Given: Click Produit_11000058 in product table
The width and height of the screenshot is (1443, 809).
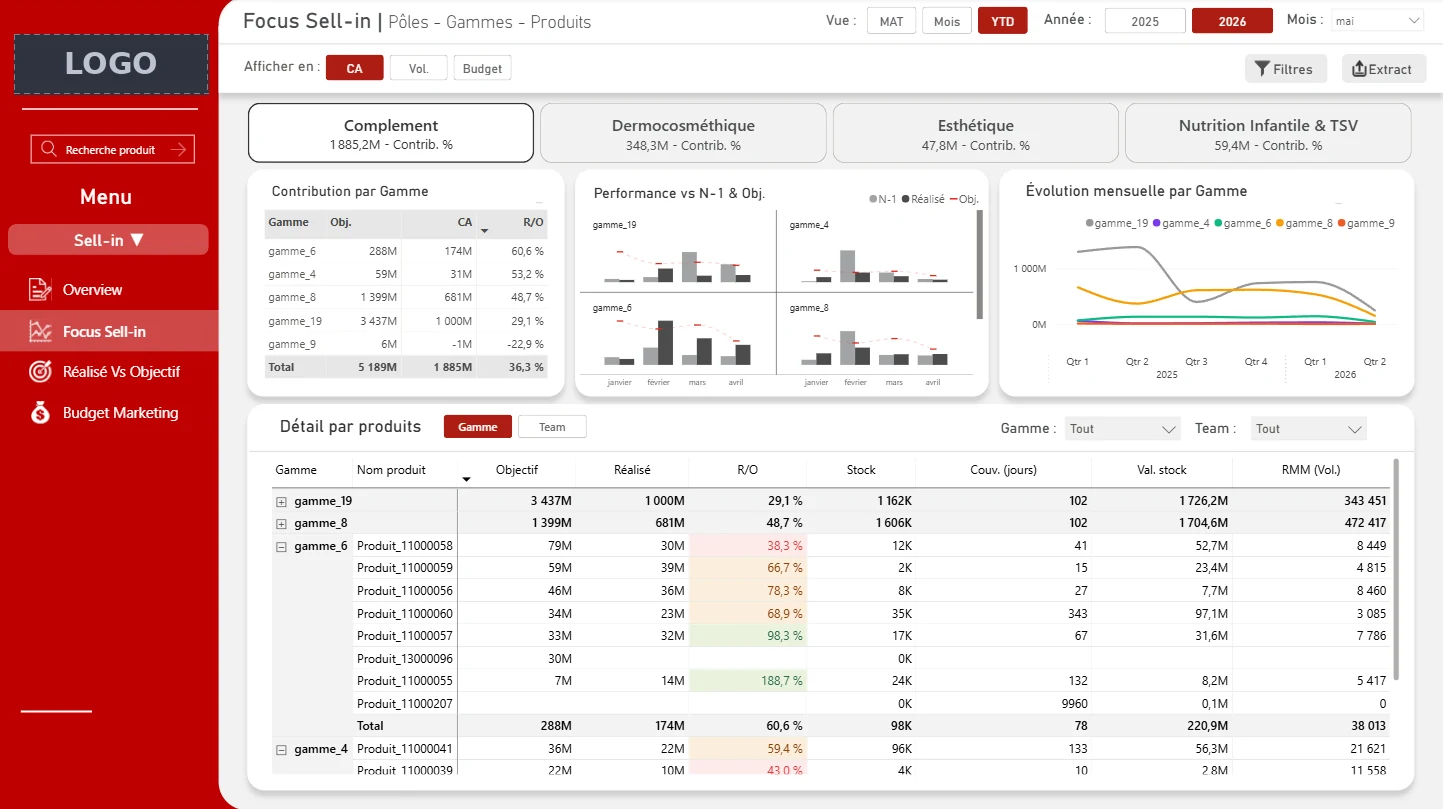Looking at the screenshot, I should coord(405,546).
